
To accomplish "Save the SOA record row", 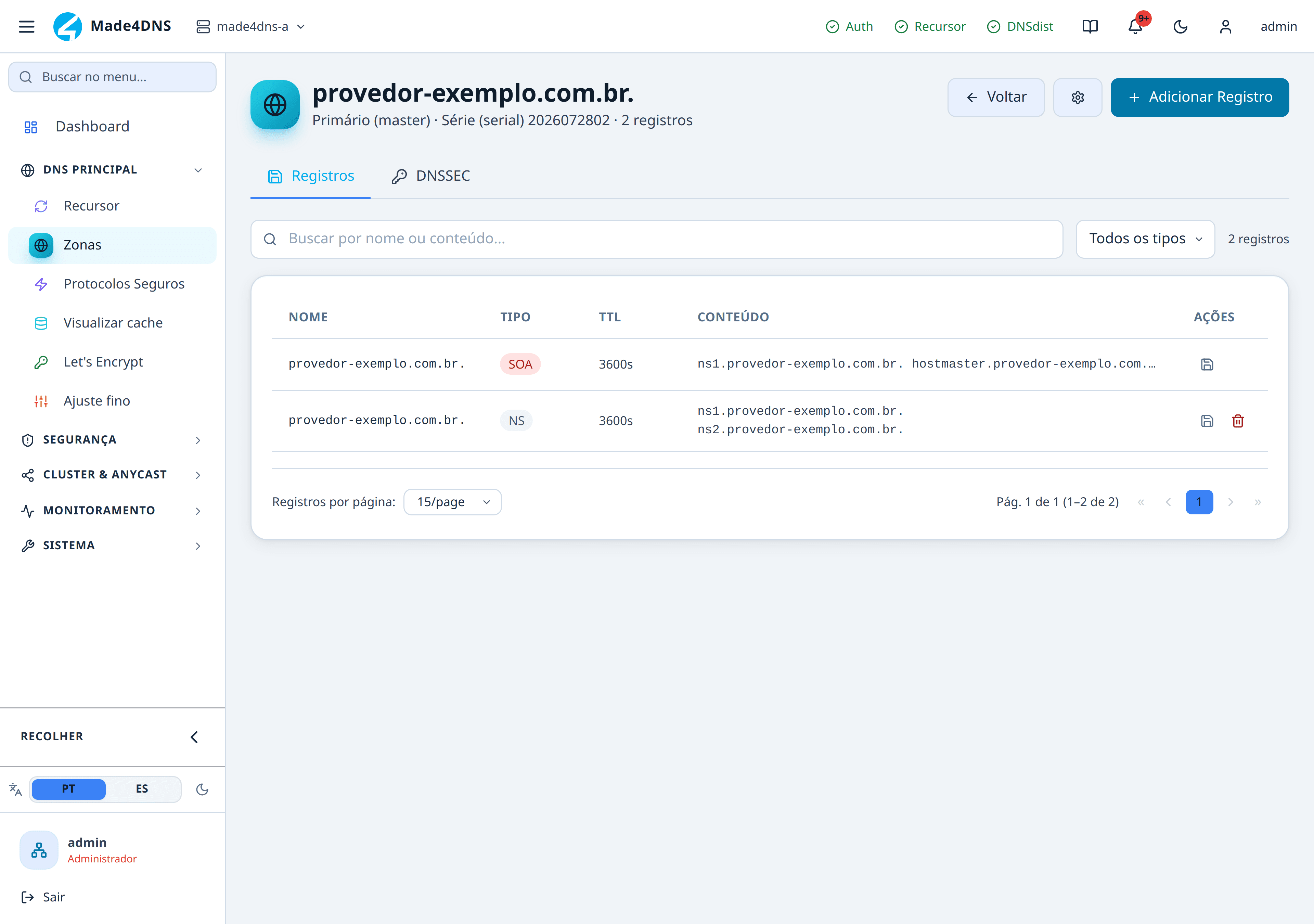I will 1207,365.
